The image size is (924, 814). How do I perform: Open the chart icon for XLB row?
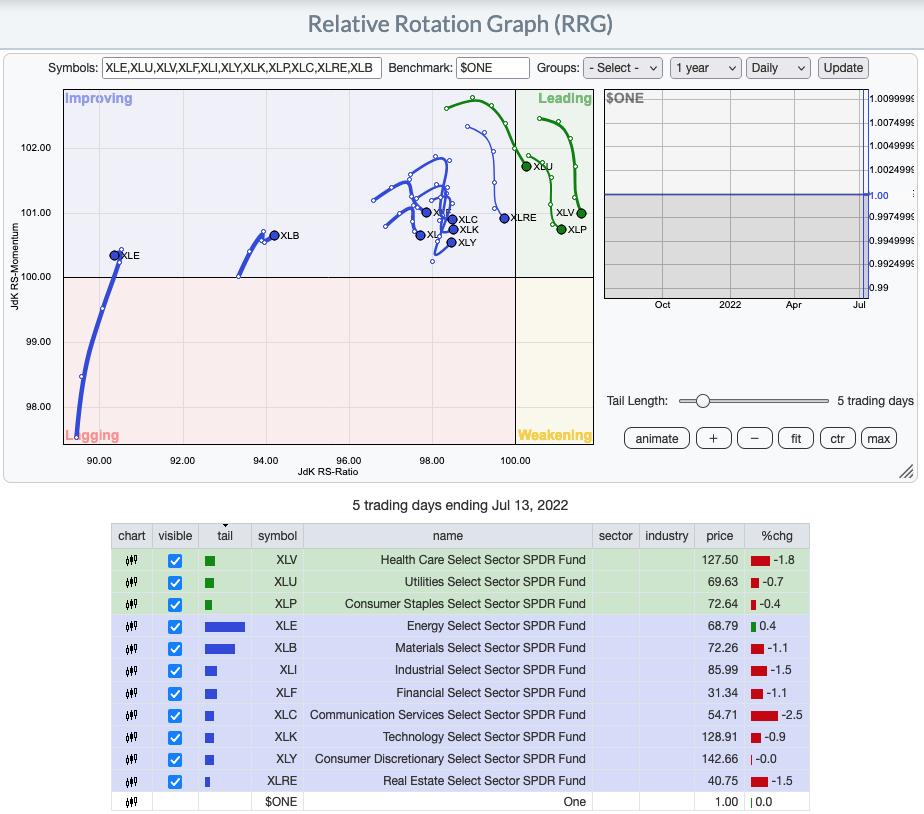coord(131,648)
